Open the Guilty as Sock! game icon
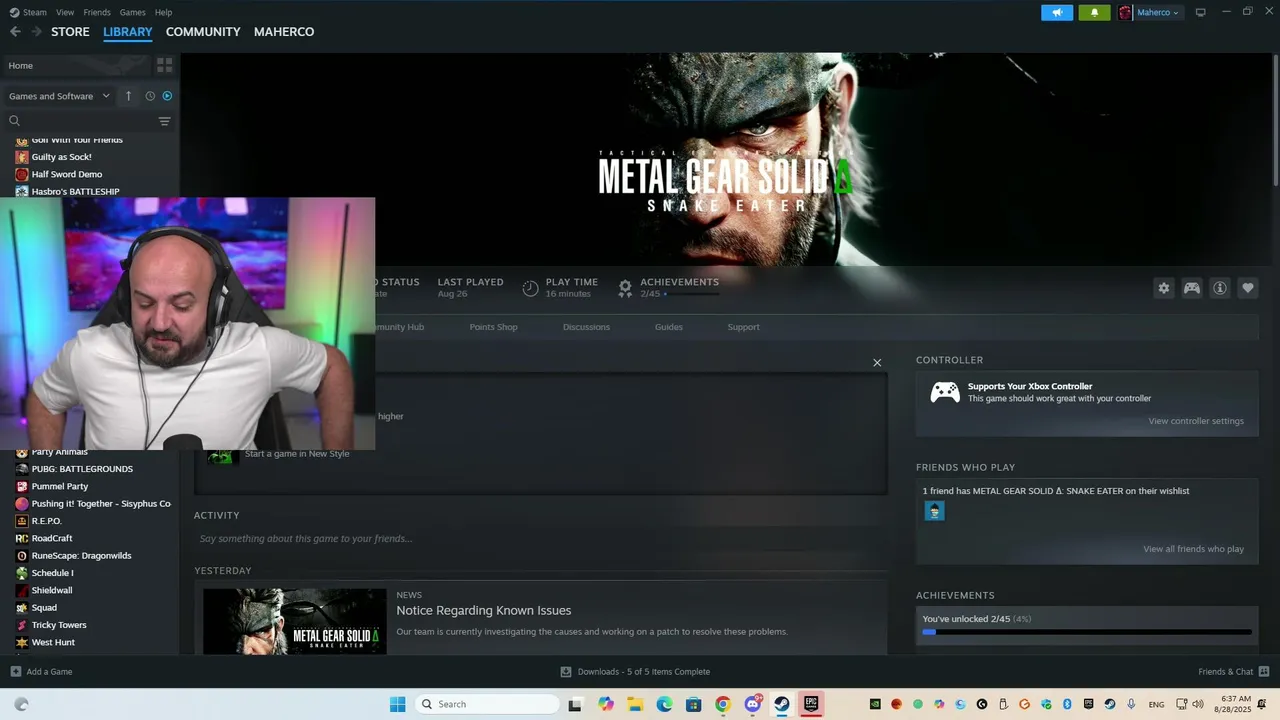The image size is (1280, 720). pyautogui.click(x=22, y=157)
